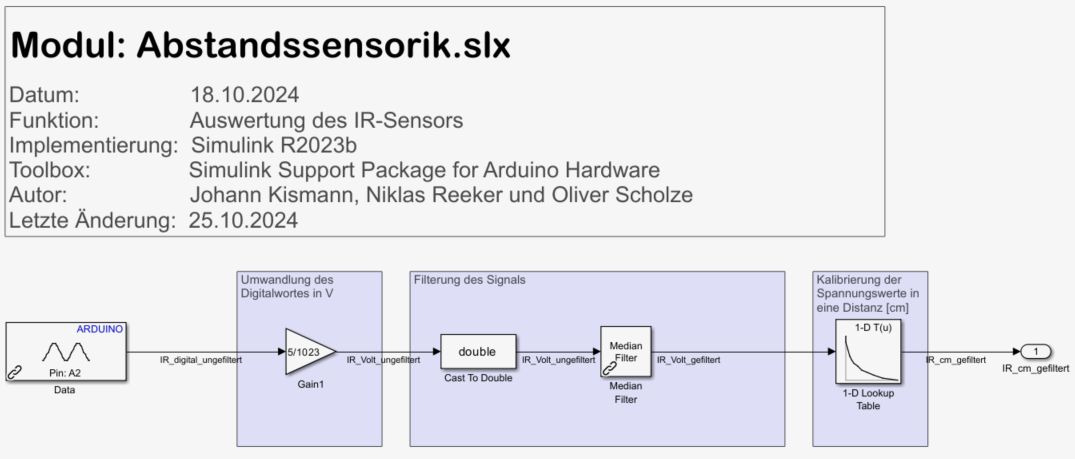This screenshot has height=459, width=1075.
Task: Click the 'Modul: Abstandssensorik.slx' heading
Action: (x=261, y=45)
